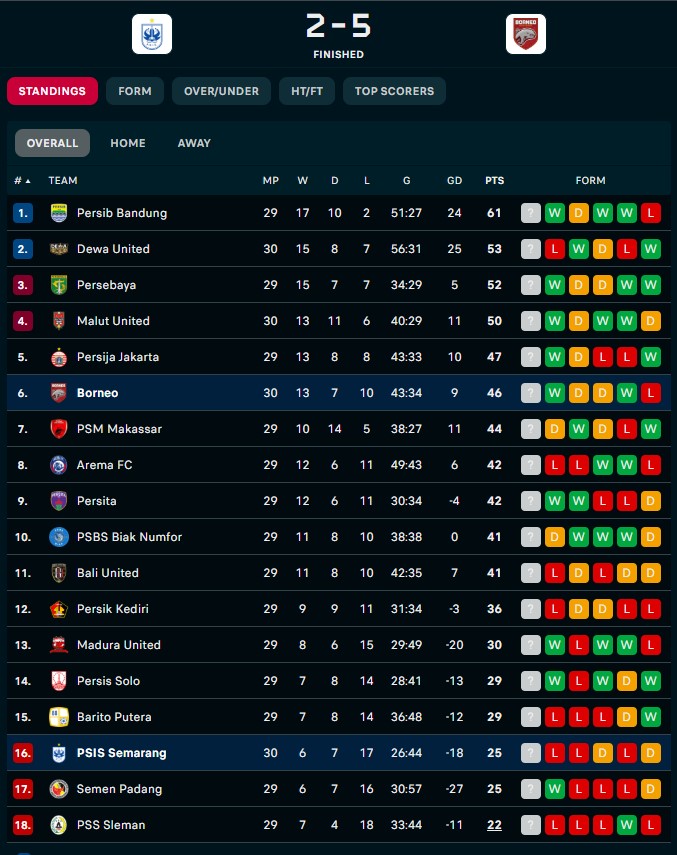Image resolution: width=677 pixels, height=855 pixels.
Task: Open the Over/Under tab
Action: 221,91
